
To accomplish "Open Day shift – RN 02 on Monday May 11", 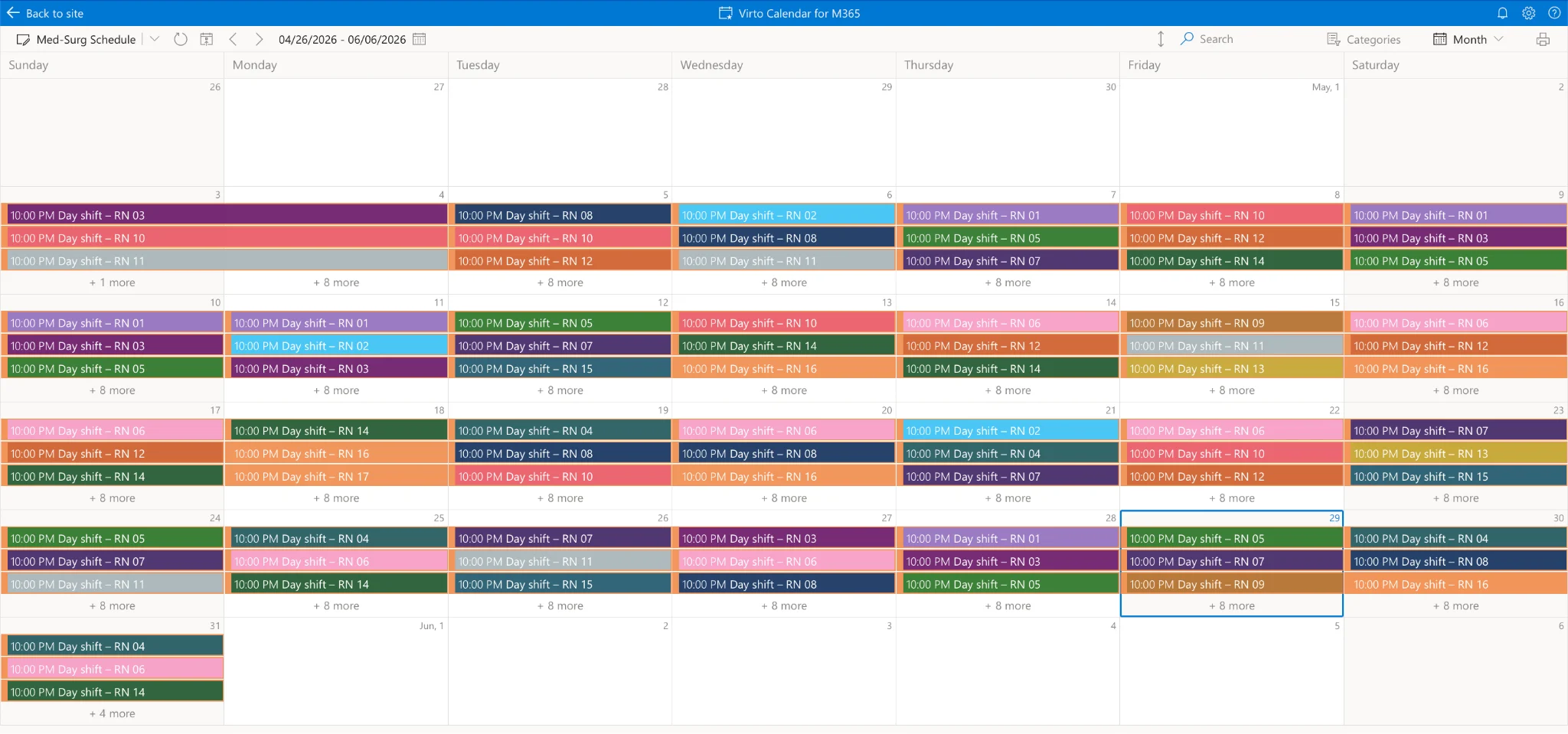I will [336, 346].
